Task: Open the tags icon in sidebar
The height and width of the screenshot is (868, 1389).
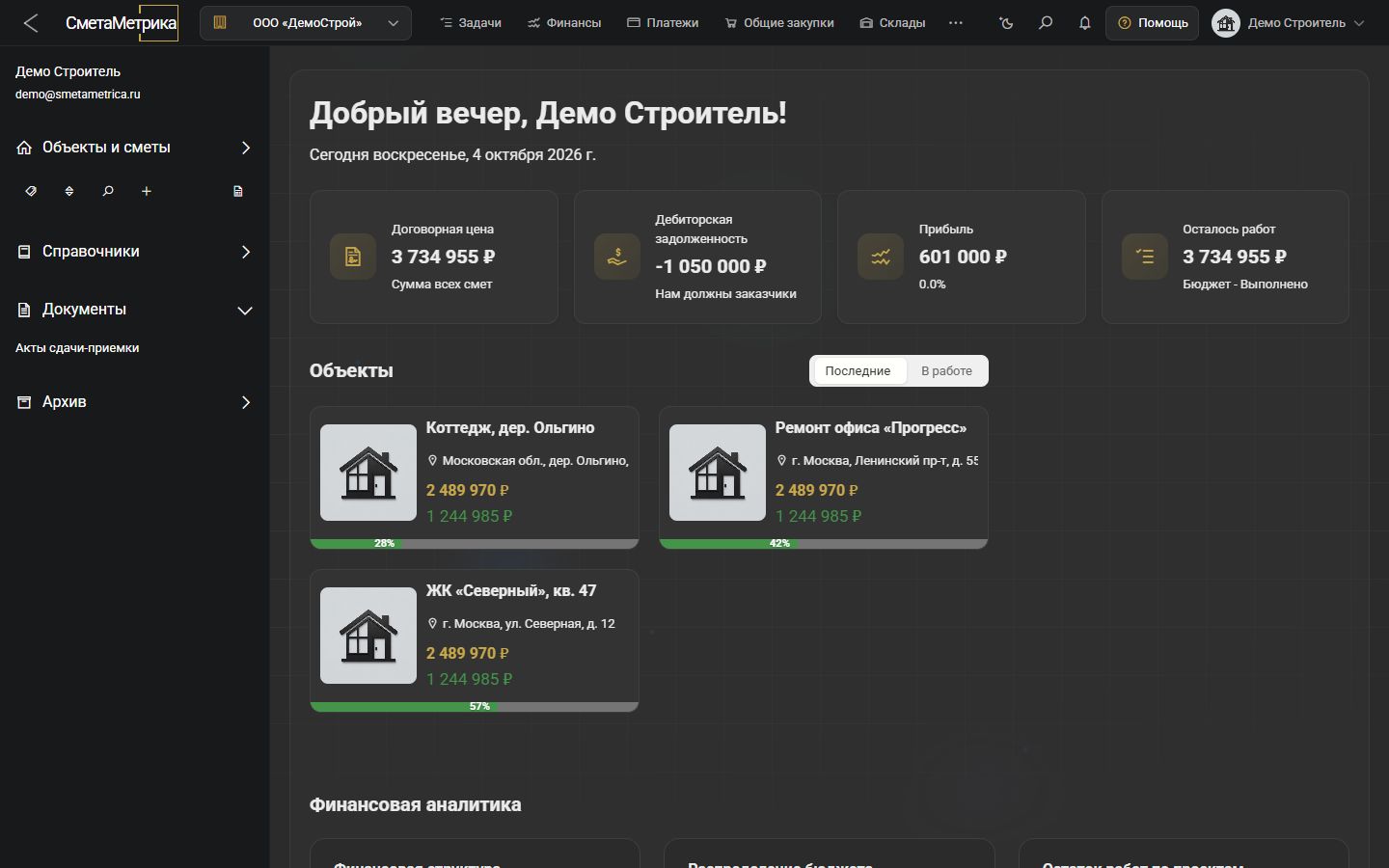Action: point(31,191)
